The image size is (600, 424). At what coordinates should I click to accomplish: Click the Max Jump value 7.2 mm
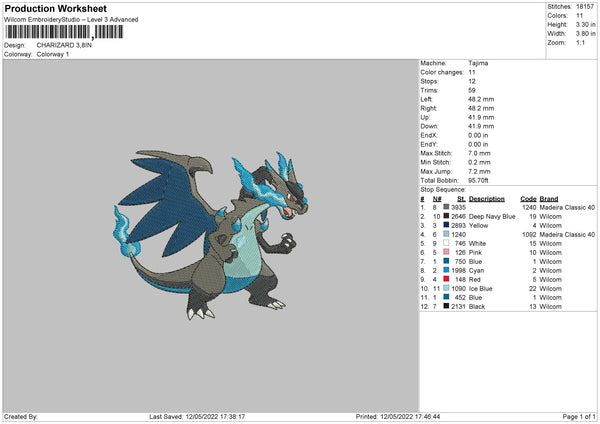479,171
